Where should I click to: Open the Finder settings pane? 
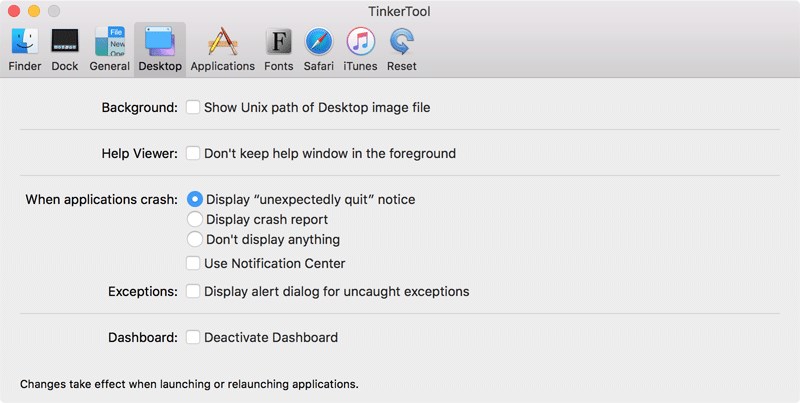pos(24,49)
